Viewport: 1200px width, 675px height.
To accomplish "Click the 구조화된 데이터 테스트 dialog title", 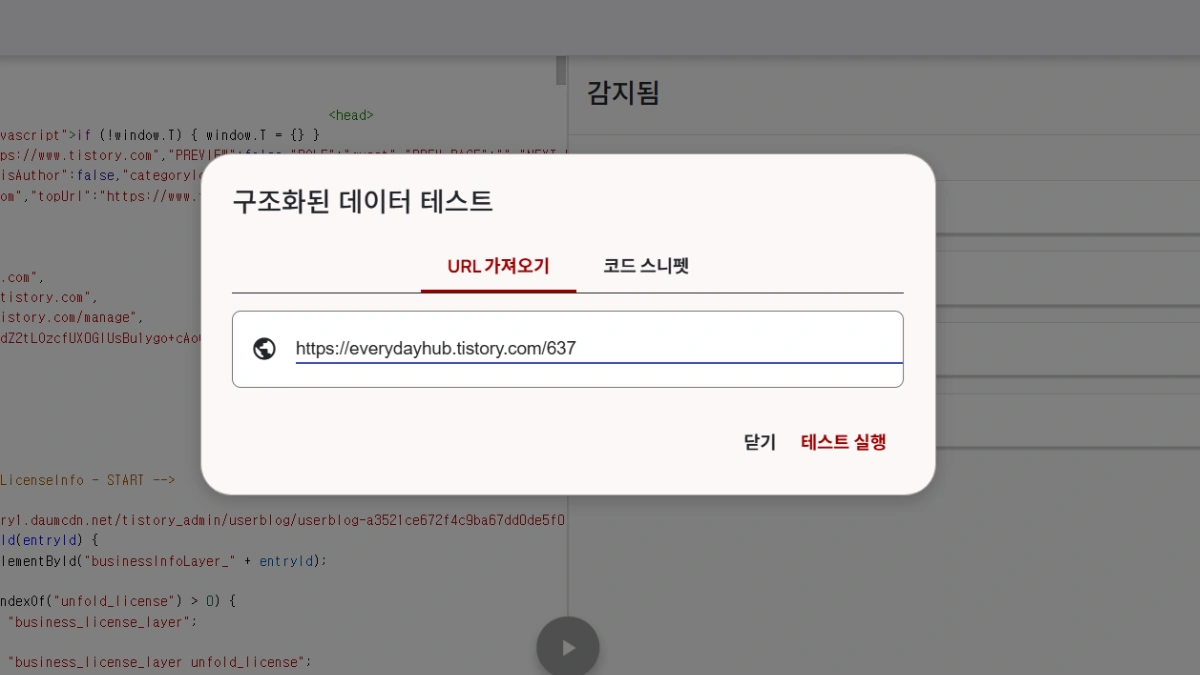I will tap(362, 200).
